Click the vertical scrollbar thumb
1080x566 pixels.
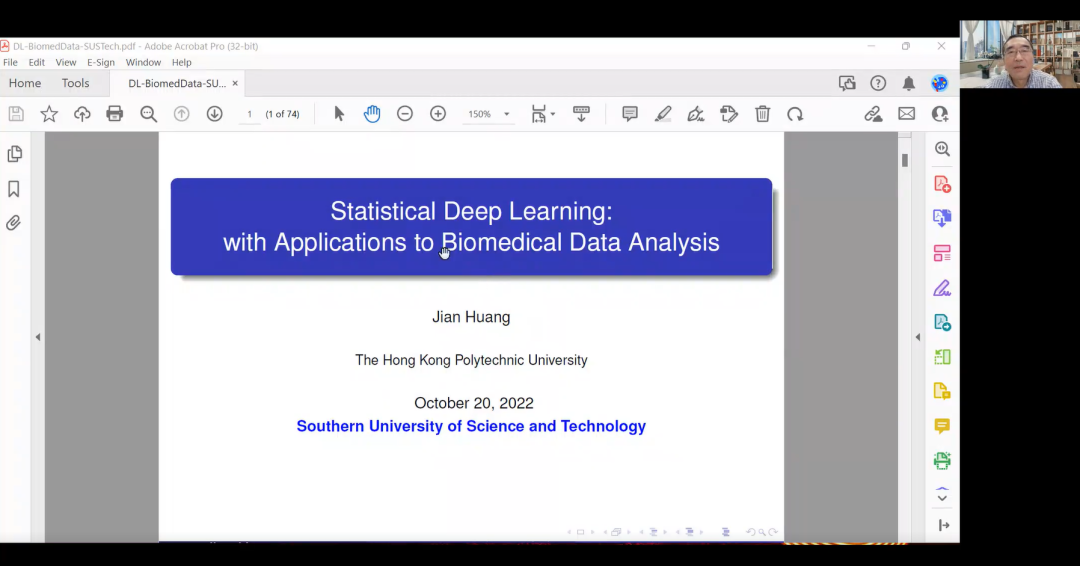(905, 160)
